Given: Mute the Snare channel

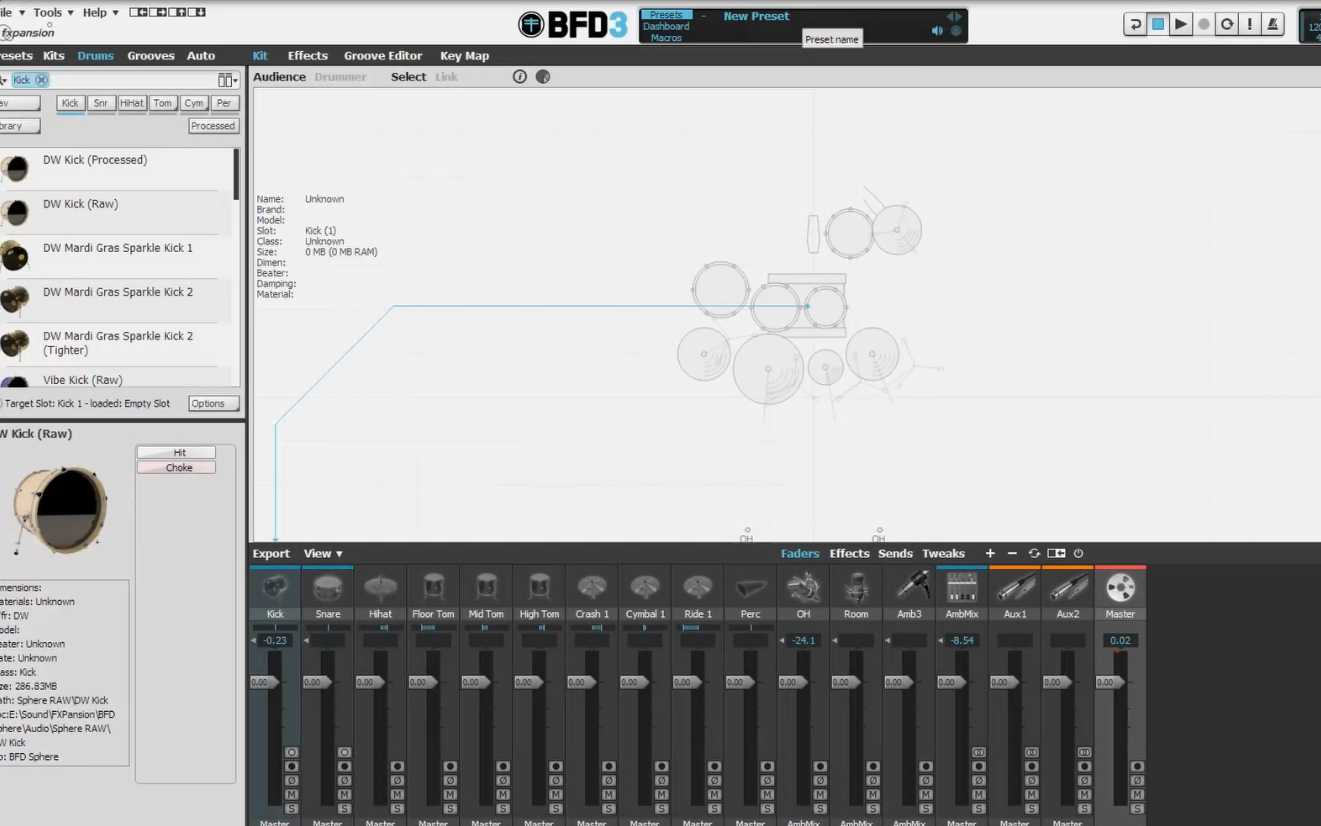Looking at the screenshot, I should pos(344,795).
